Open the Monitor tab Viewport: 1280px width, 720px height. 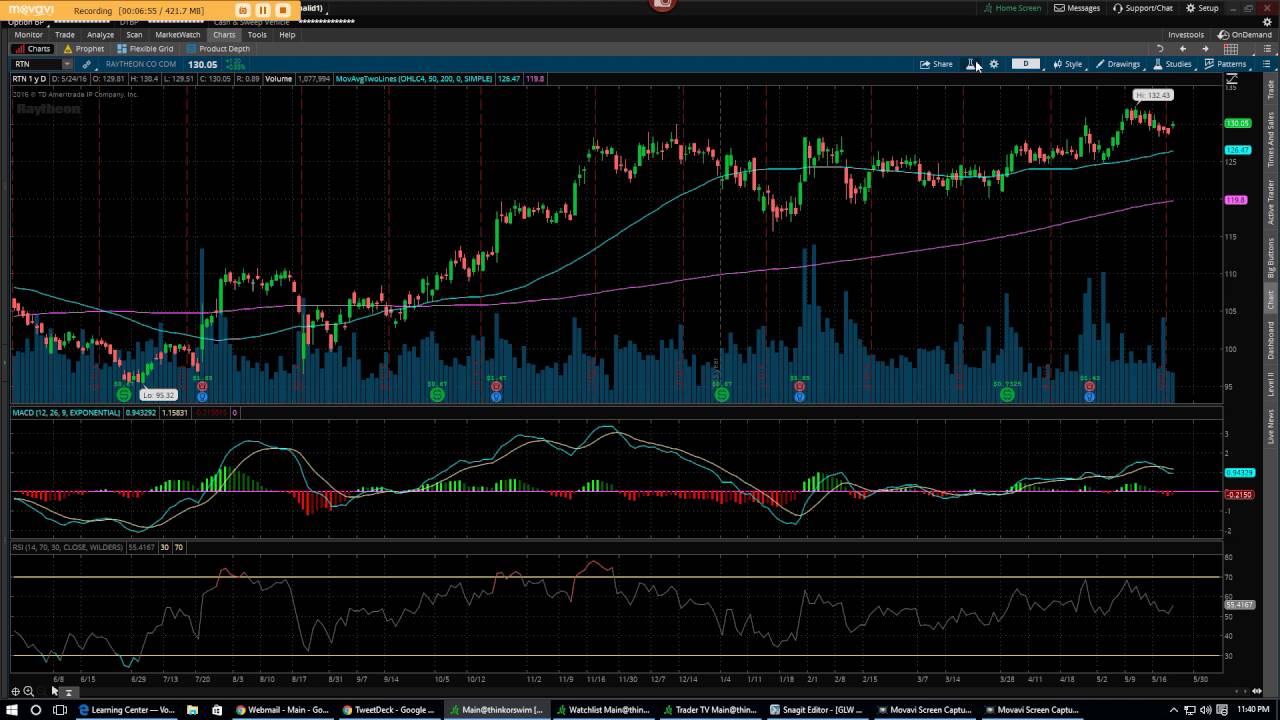[x=29, y=35]
